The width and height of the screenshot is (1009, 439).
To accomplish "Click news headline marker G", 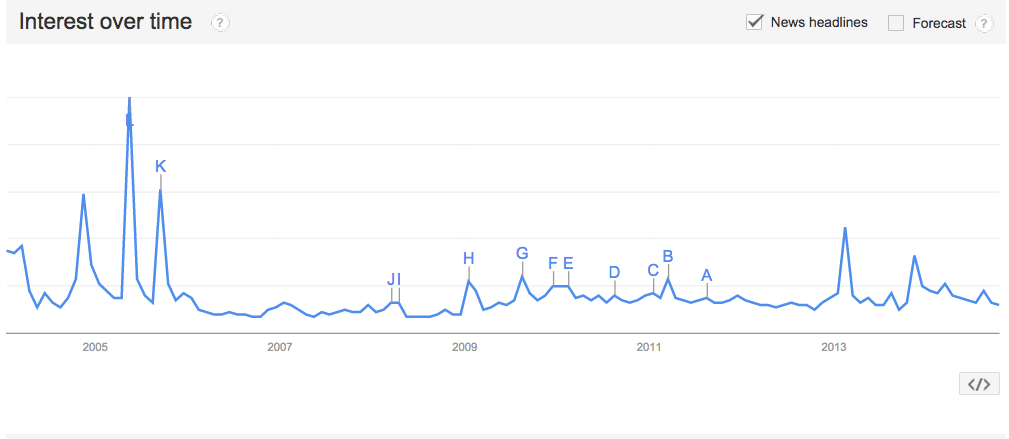I will 522,253.
